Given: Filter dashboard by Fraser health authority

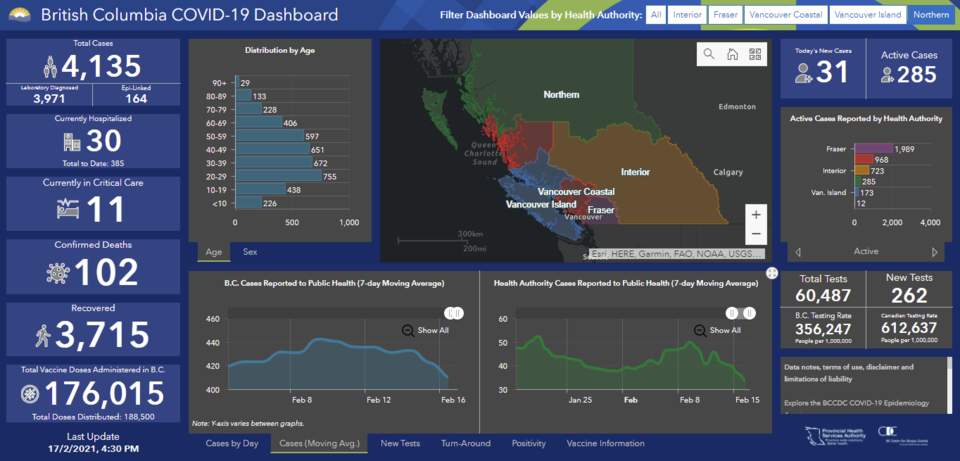Looking at the screenshot, I should 725,15.
